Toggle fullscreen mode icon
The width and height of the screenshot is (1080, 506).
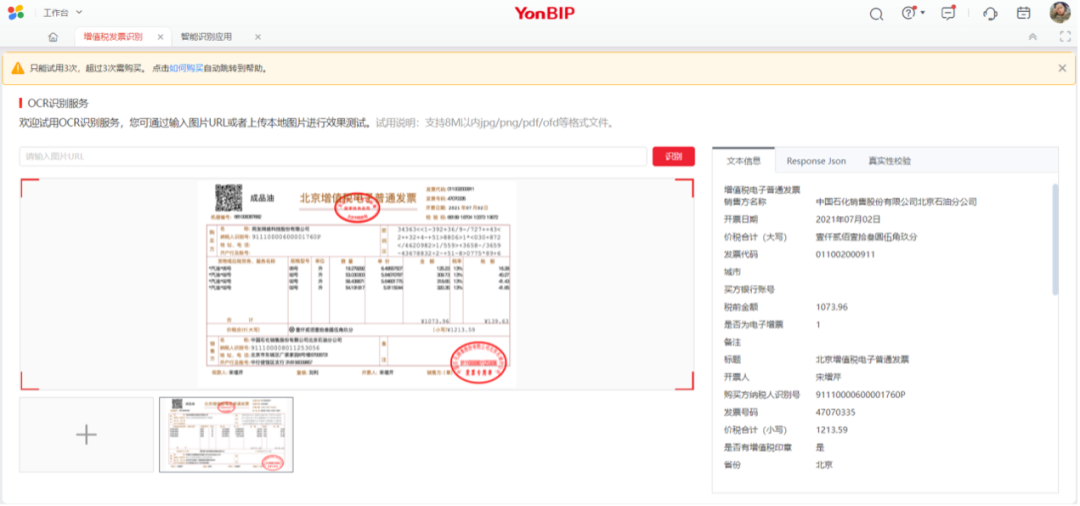[x=1065, y=37]
